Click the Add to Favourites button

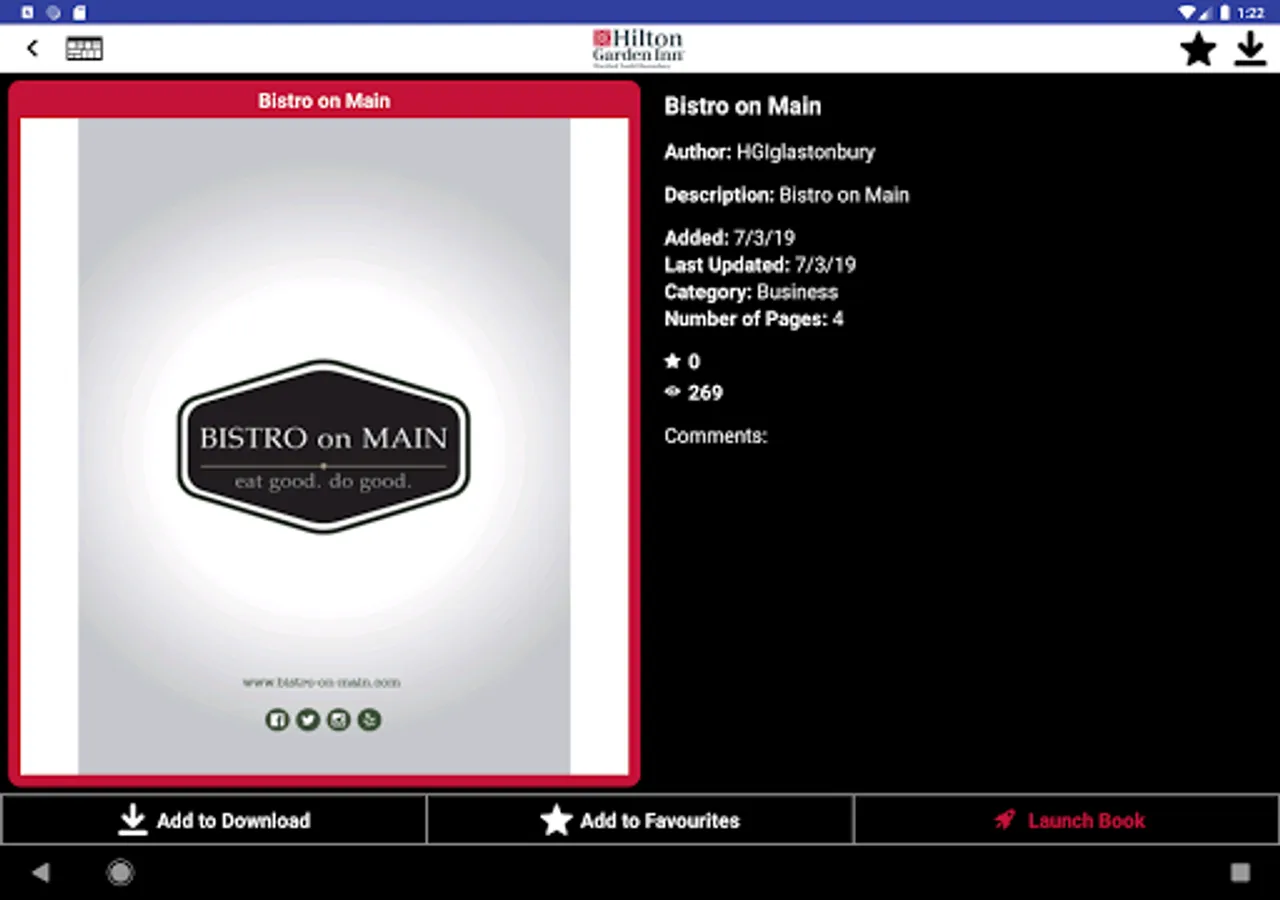640,820
